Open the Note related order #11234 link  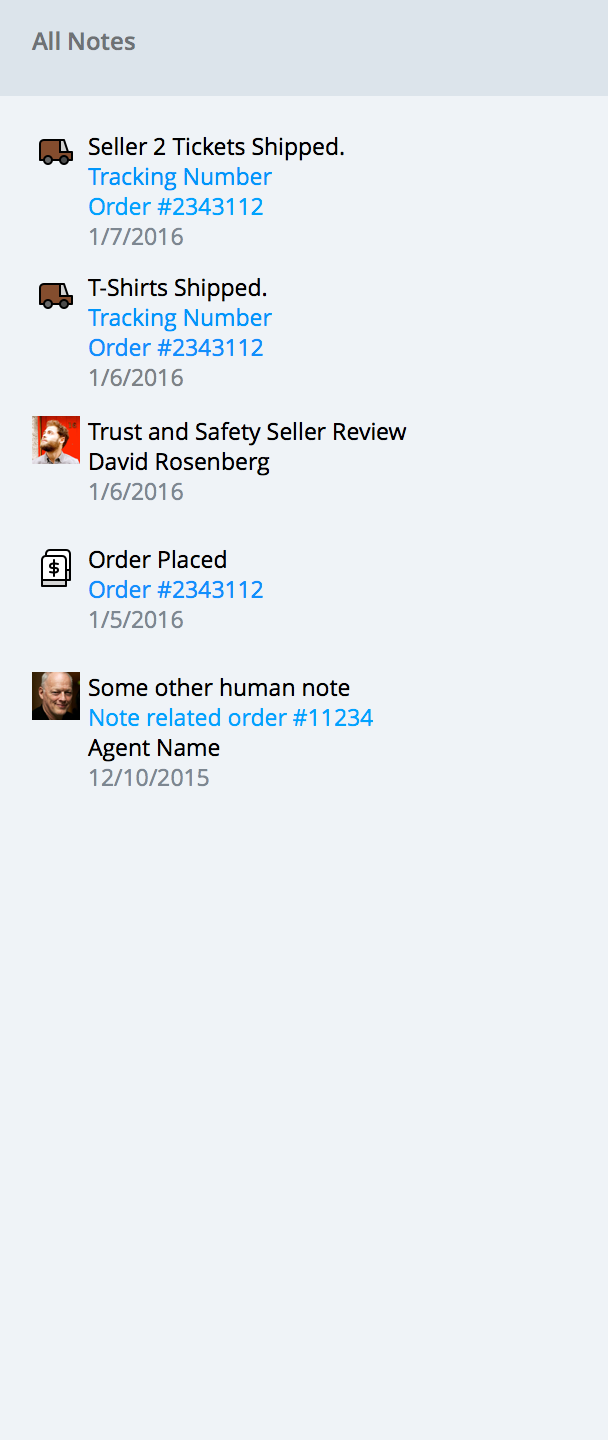tap(231, 718)
